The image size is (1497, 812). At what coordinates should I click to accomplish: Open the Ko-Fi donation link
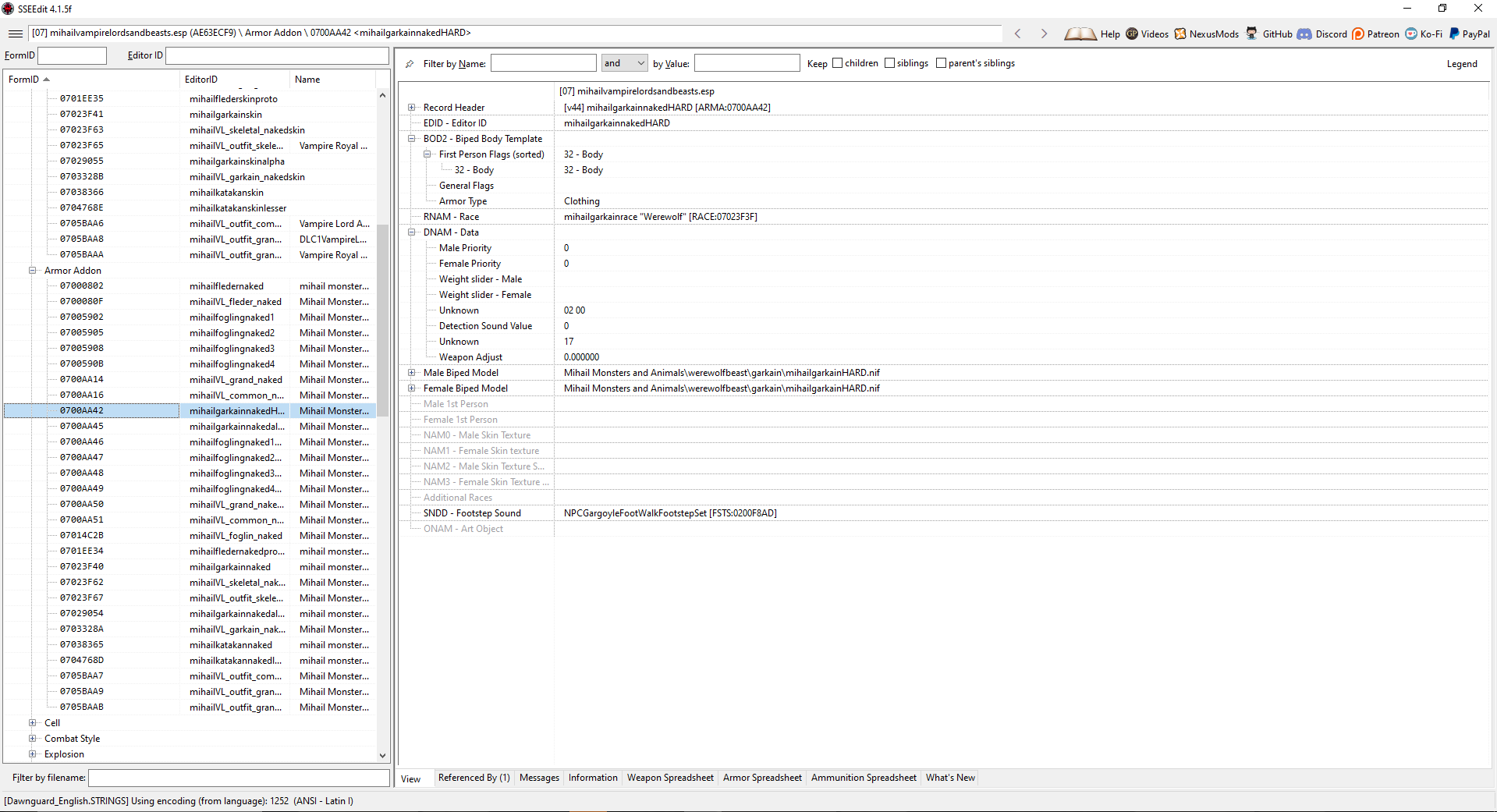[x=1422, y=34]
